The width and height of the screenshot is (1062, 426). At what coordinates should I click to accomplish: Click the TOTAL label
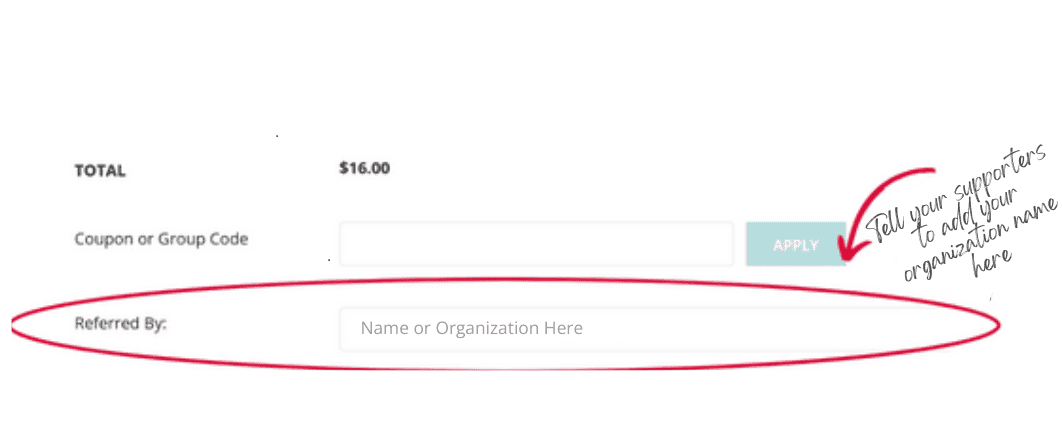click(100, 171)
